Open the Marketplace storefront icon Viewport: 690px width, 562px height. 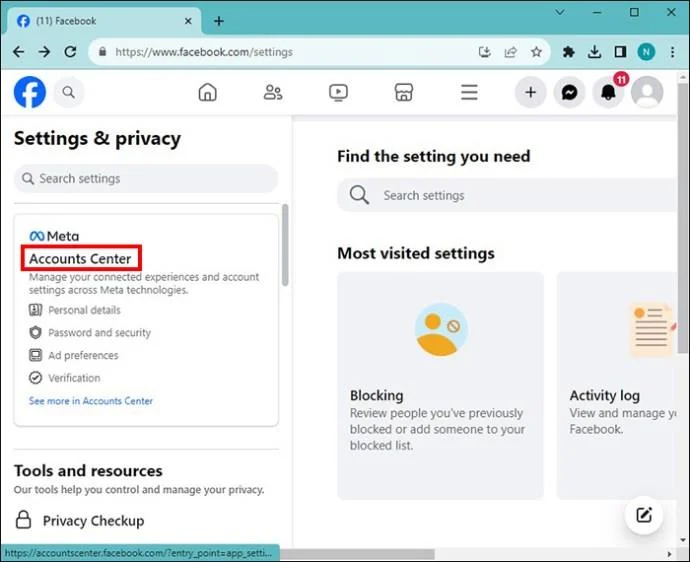pyautogui.click(x=404, y=92)
